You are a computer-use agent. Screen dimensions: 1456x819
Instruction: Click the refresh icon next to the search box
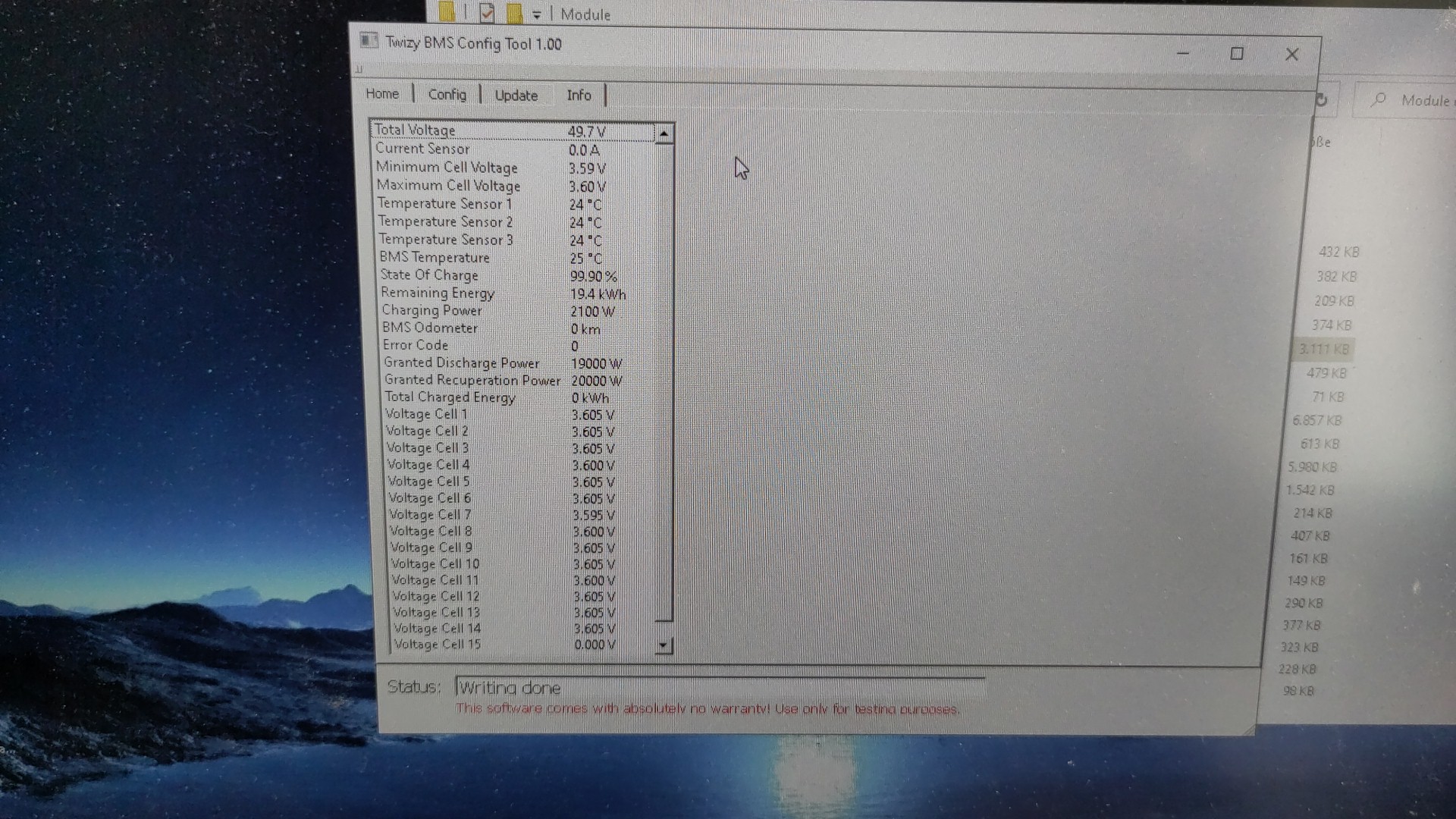click(1322, 100)
